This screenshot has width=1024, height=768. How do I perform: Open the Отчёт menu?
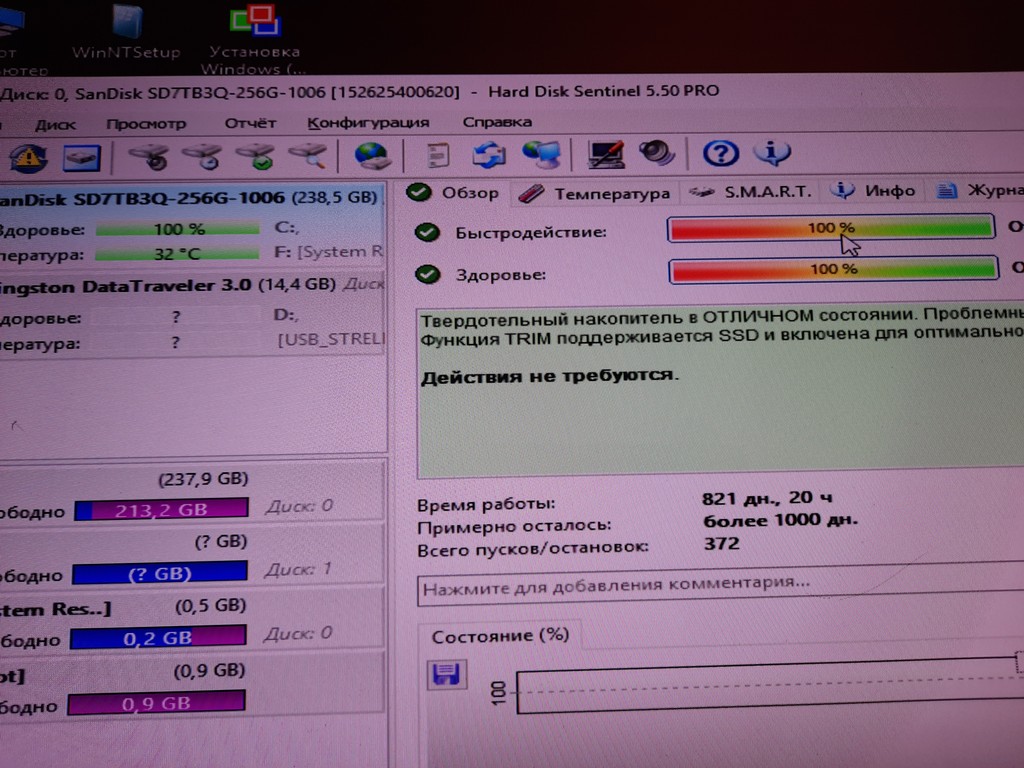click(x=250, y=123)
